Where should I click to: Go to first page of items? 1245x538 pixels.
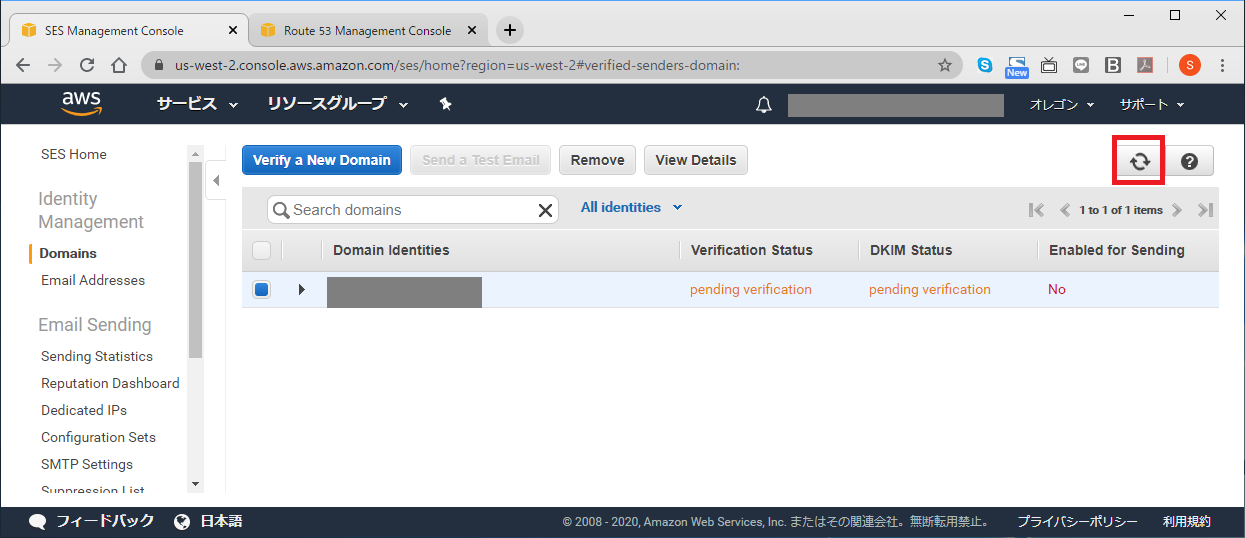coord(1036,210)
